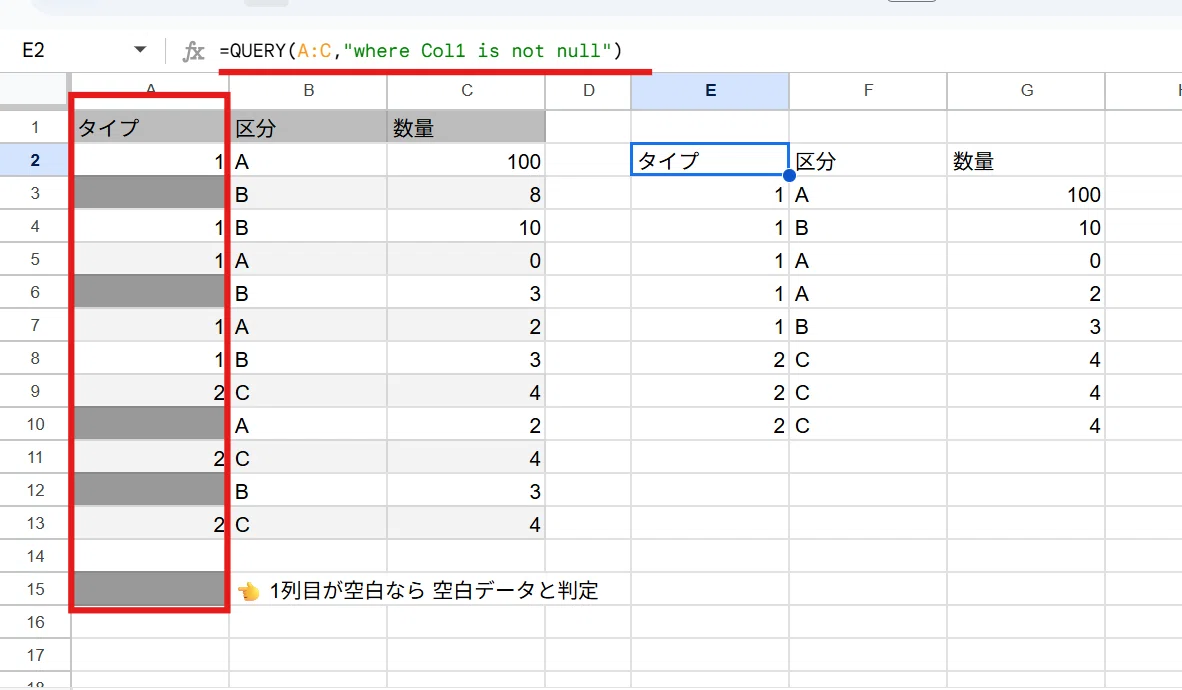
Task: Click cell F10 containing C
Action: [868, 425]
